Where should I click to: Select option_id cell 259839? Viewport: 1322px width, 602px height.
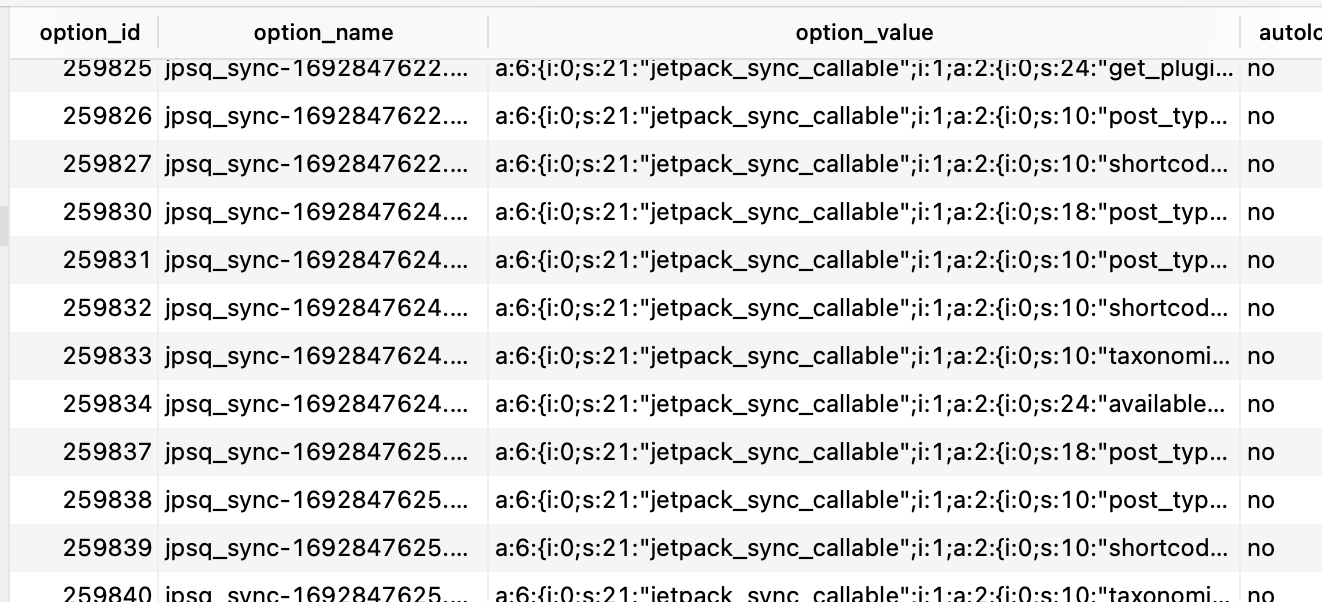pyautogui.click(x=107, y=548)
